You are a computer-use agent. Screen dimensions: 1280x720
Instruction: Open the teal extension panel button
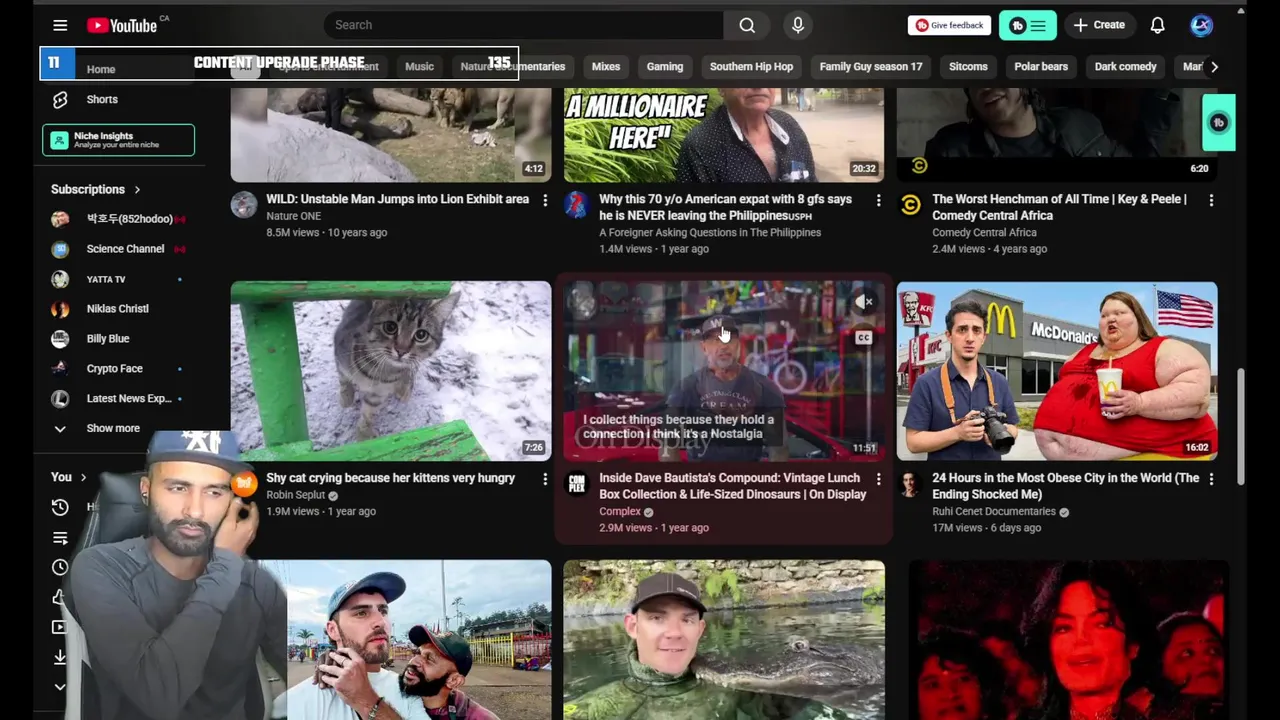pyautogui.click(x=1027, y=25)
